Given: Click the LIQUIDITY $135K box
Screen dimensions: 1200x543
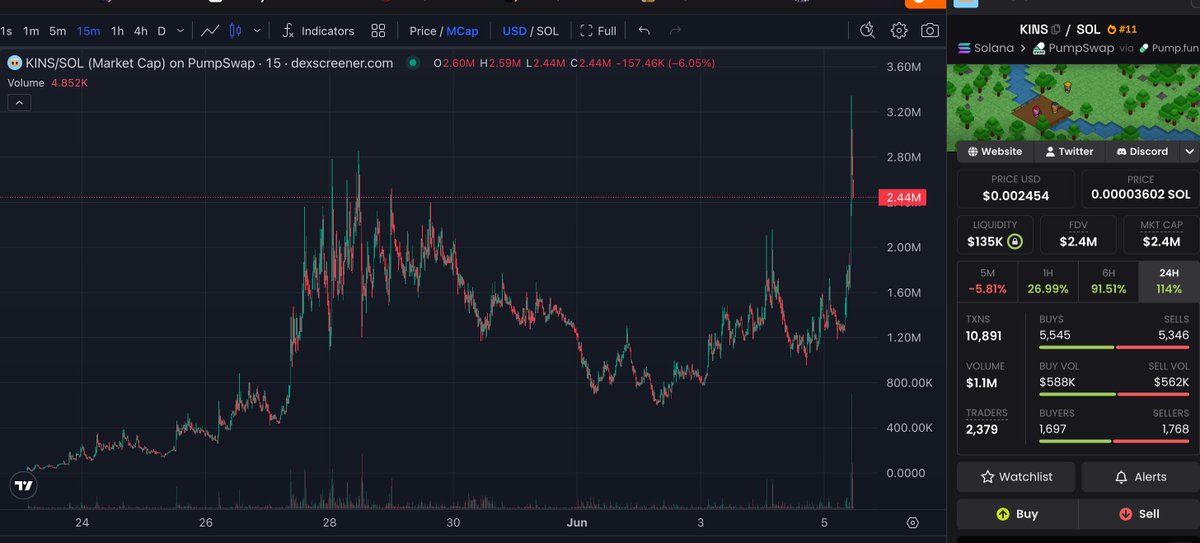Looking at the screenshot, I should 995,235.
